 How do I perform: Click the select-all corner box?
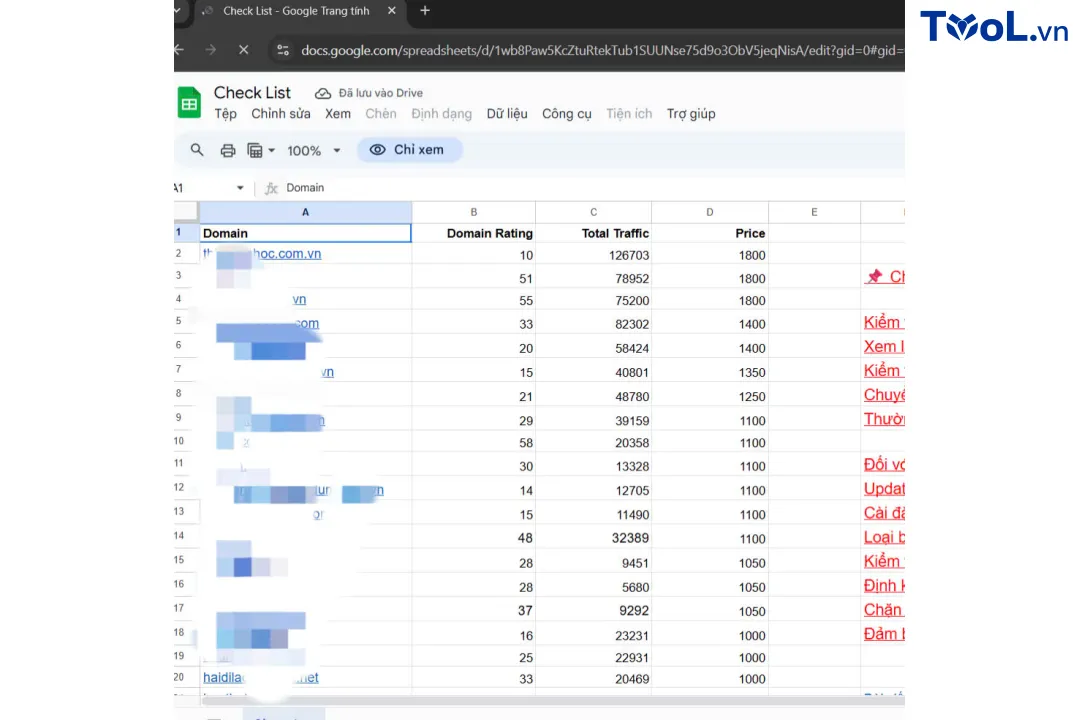click(186, 212)
